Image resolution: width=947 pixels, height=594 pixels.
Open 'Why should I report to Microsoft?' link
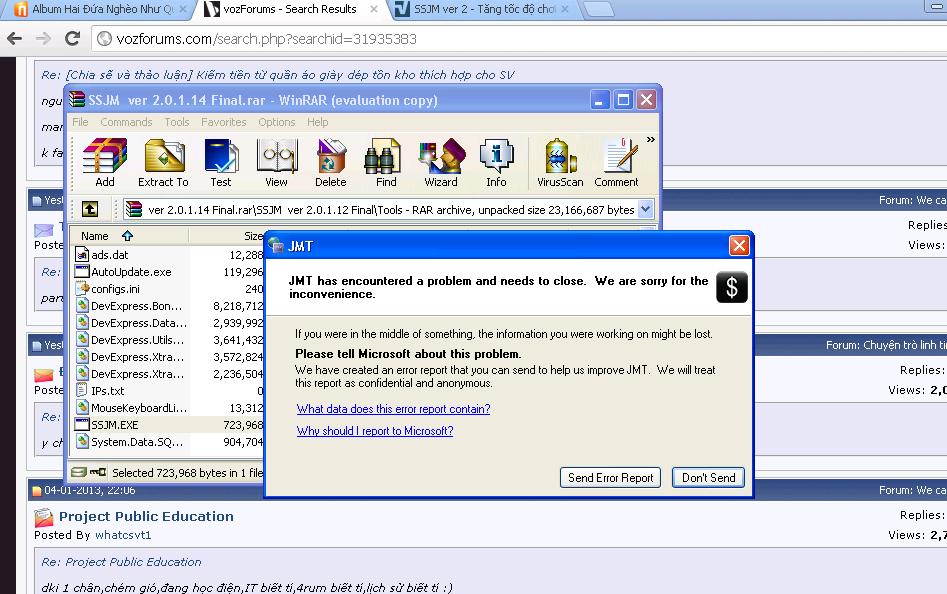(x=375, y=430)
